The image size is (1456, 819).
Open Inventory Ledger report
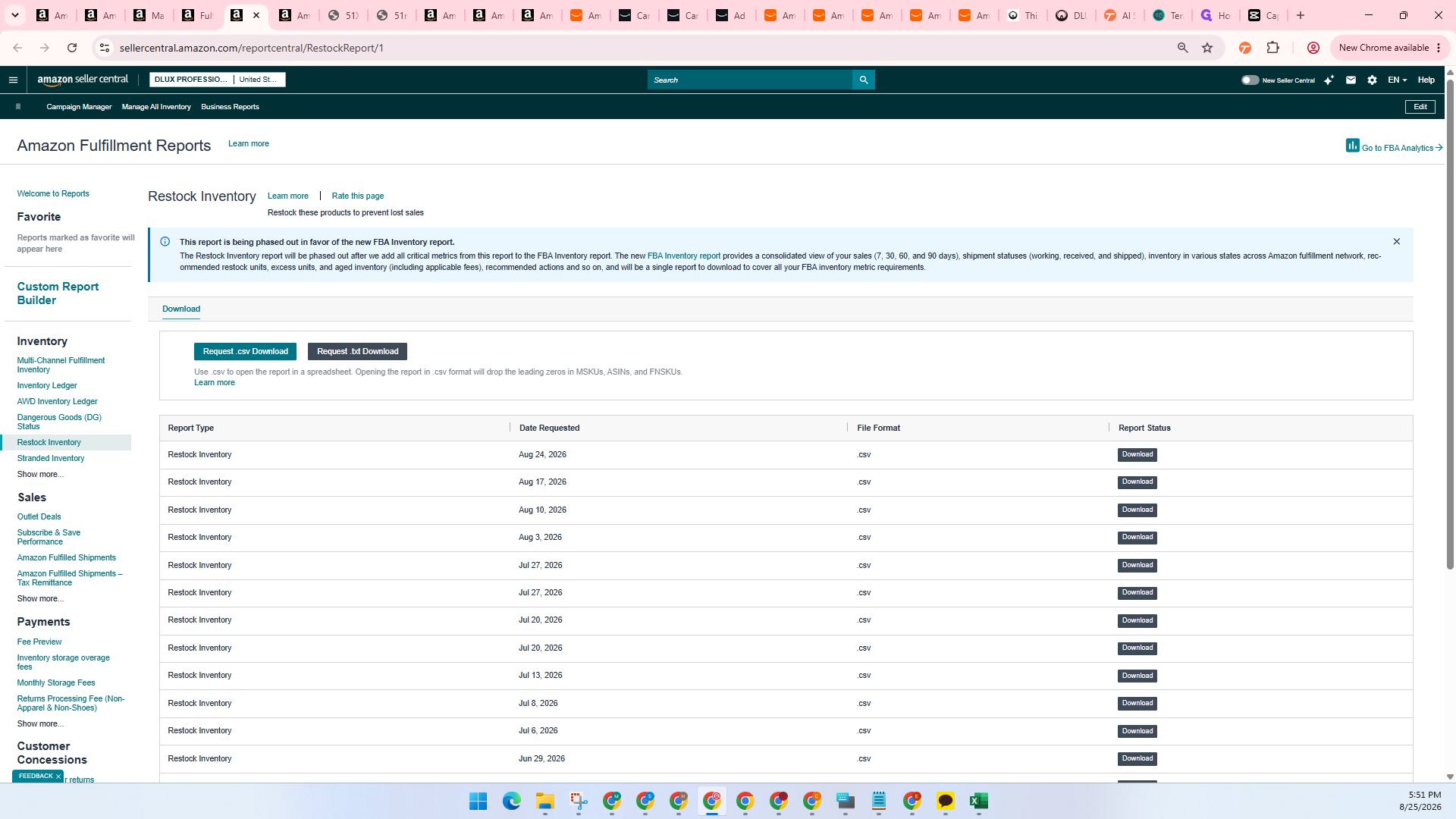(x=47, y=385)
